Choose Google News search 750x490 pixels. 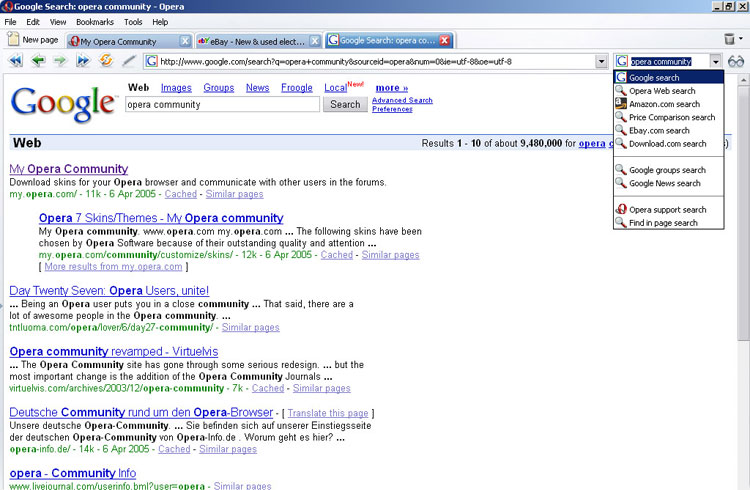coord(669,183)
